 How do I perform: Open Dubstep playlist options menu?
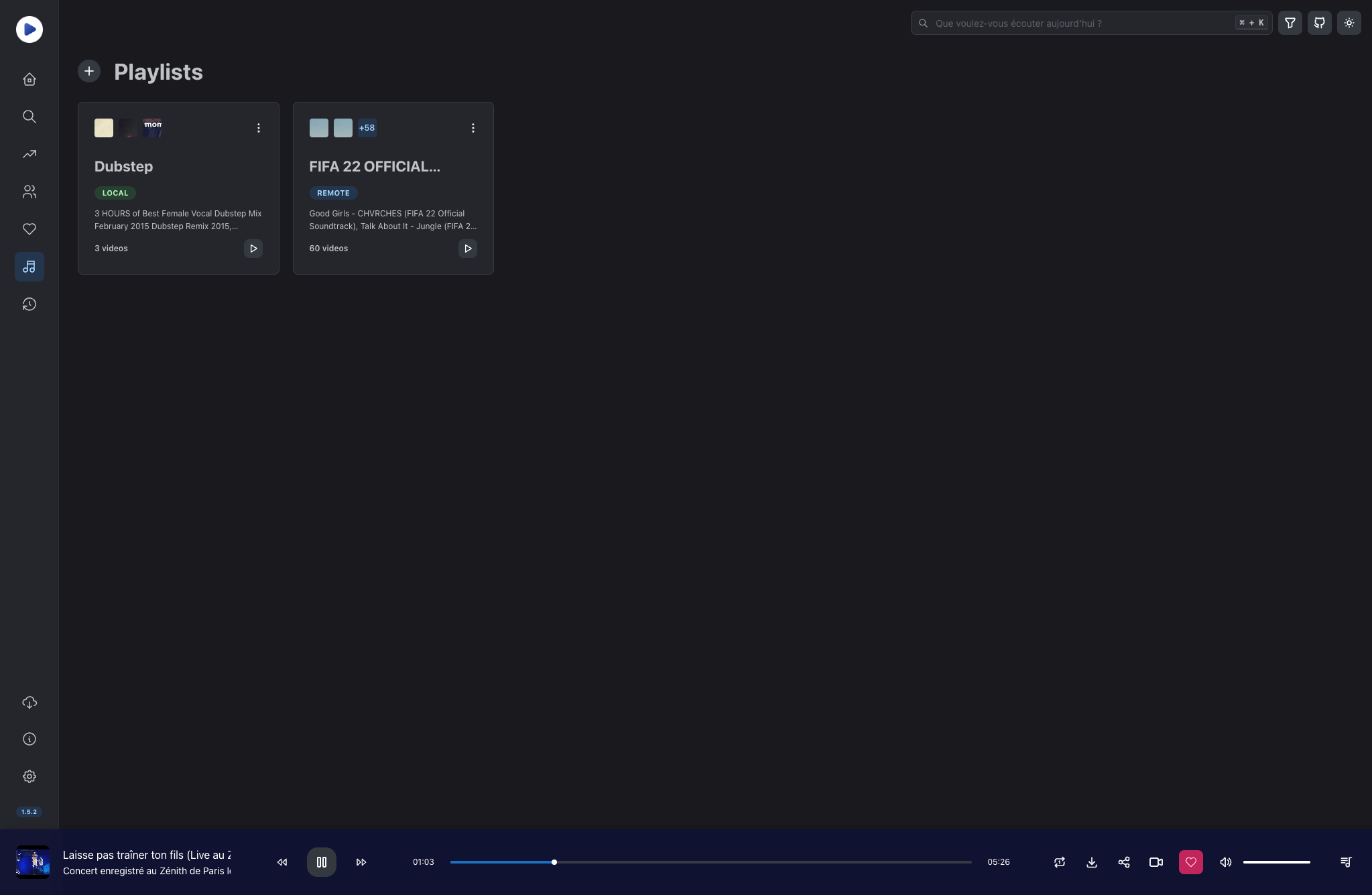tap(259, 128)
